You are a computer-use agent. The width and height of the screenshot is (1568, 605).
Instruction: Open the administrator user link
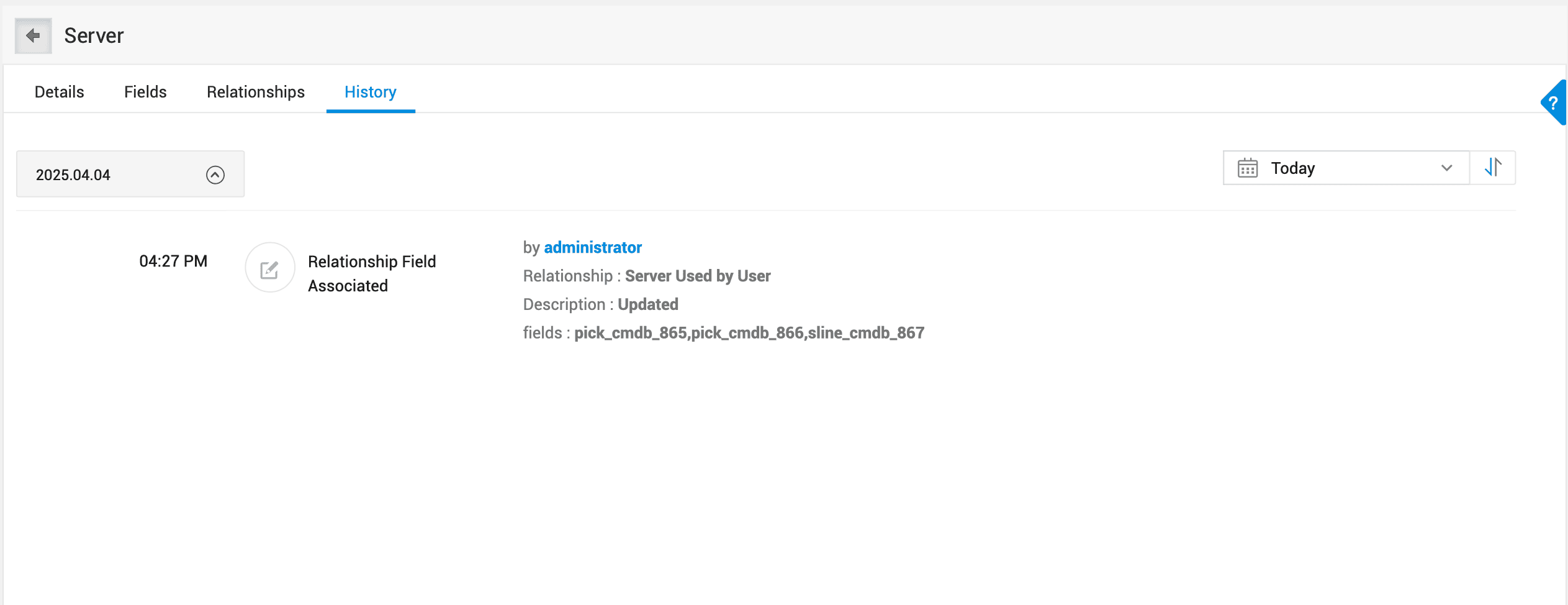click(593, 248)
